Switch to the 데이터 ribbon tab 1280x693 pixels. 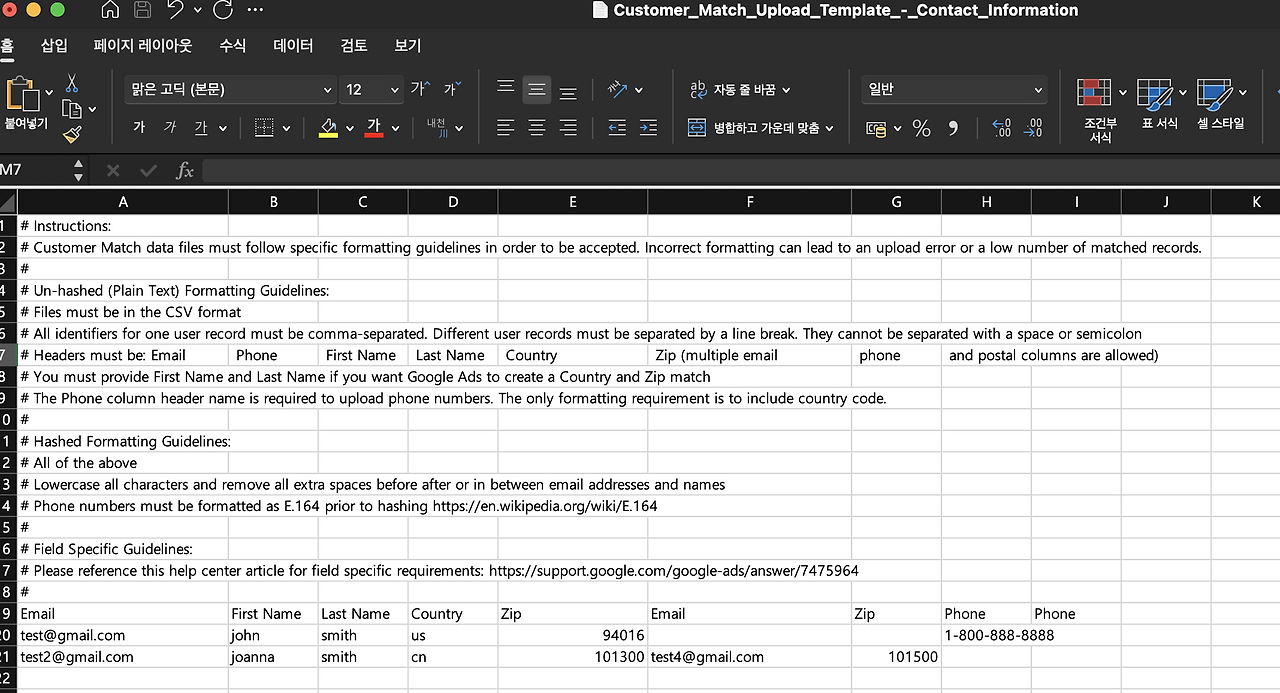[292, 45]
